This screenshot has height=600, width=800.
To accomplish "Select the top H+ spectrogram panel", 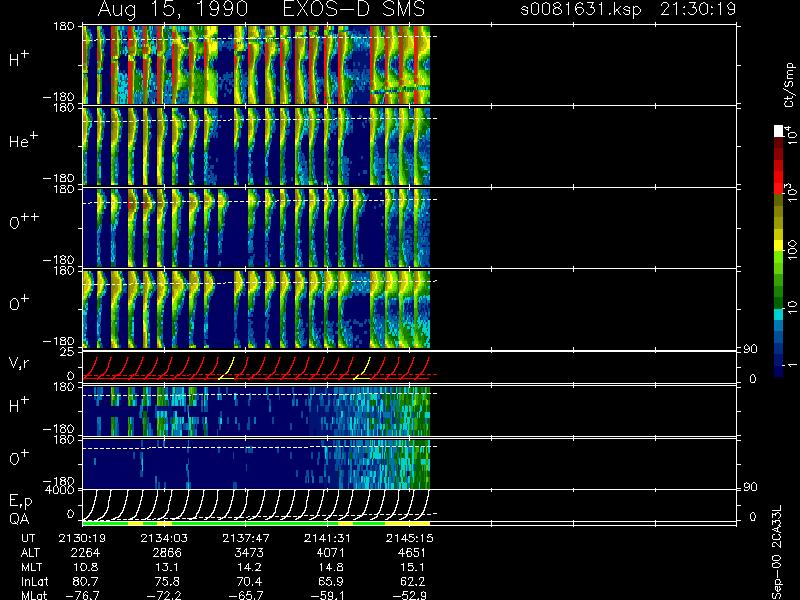I will [x=256, y=64].
